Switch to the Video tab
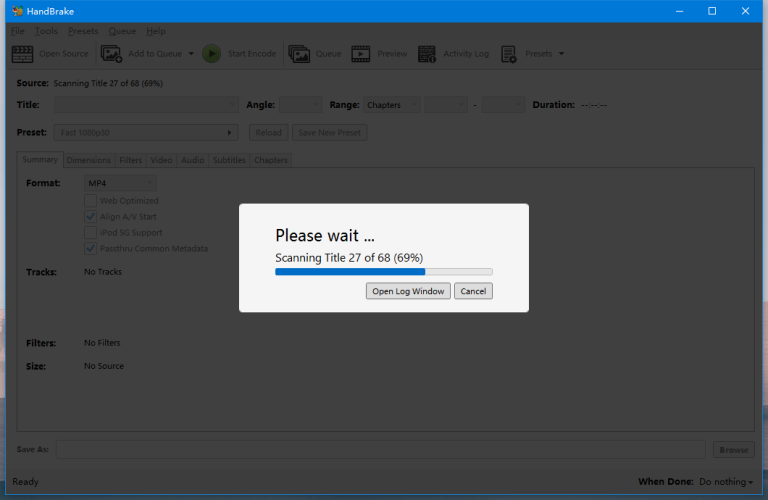The width and height of the screenshot is (768, 500). (161, 160)
